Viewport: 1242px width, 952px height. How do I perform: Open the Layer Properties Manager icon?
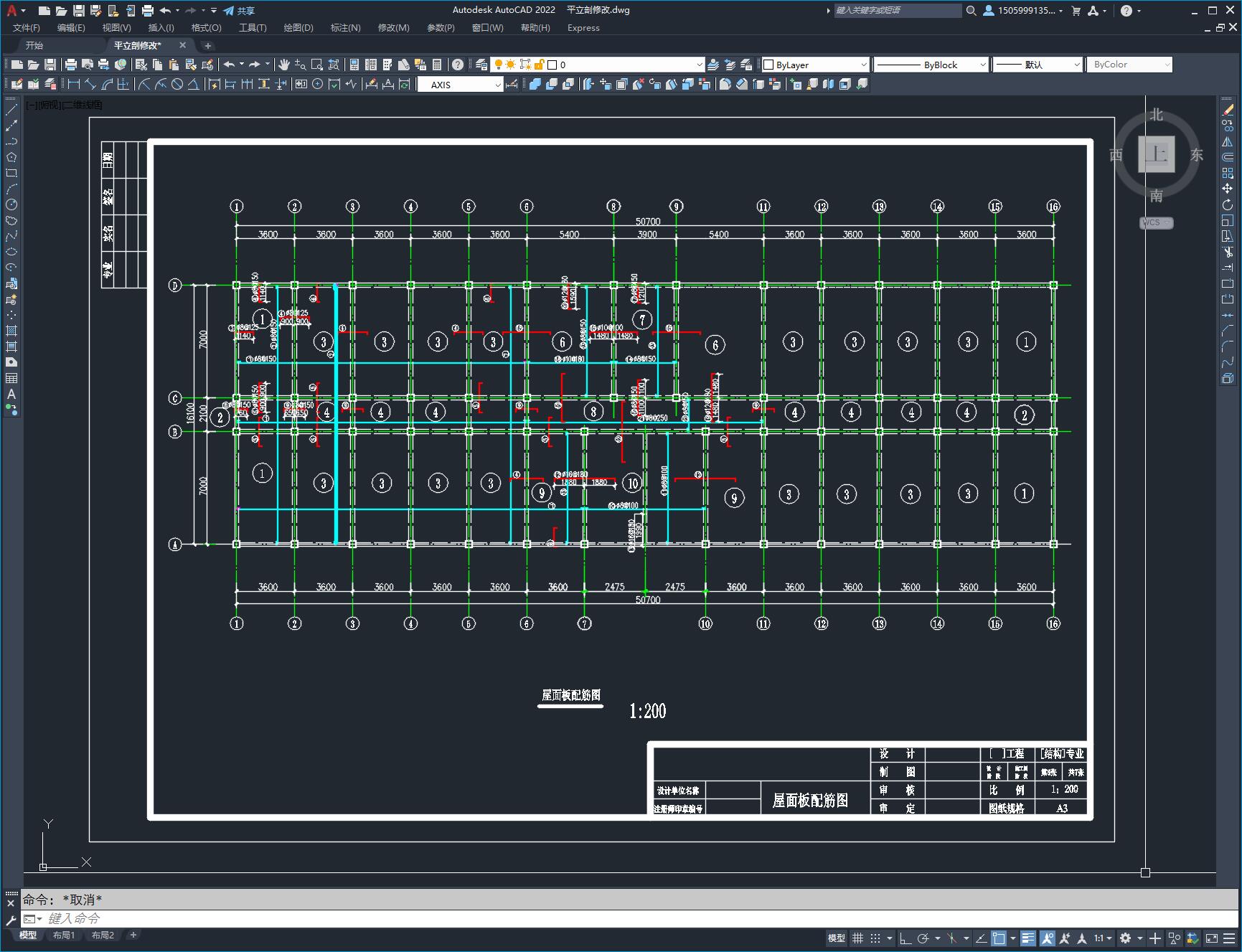pyautogui.click(x=481, y=65)
